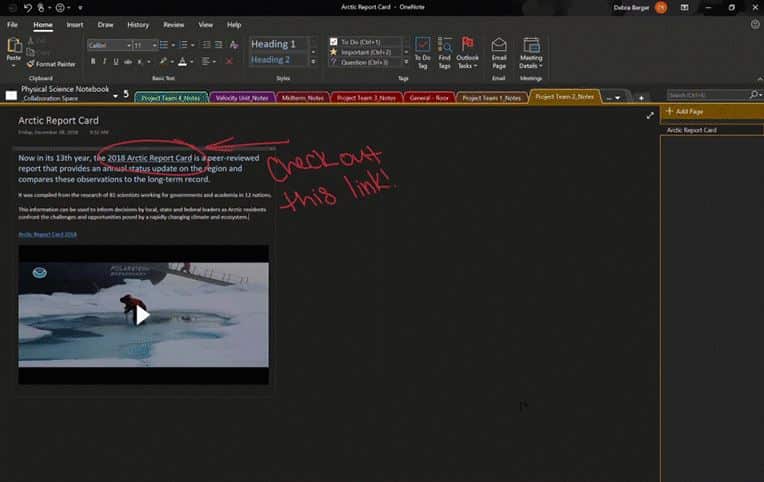
Task: Apply italic formatting with the I button
Action: tap(104, 61)
